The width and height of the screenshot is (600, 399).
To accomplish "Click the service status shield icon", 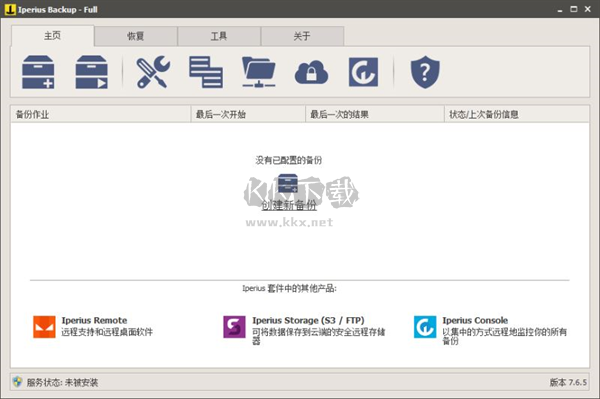I will pyautogui.click(x=17, y=381).
